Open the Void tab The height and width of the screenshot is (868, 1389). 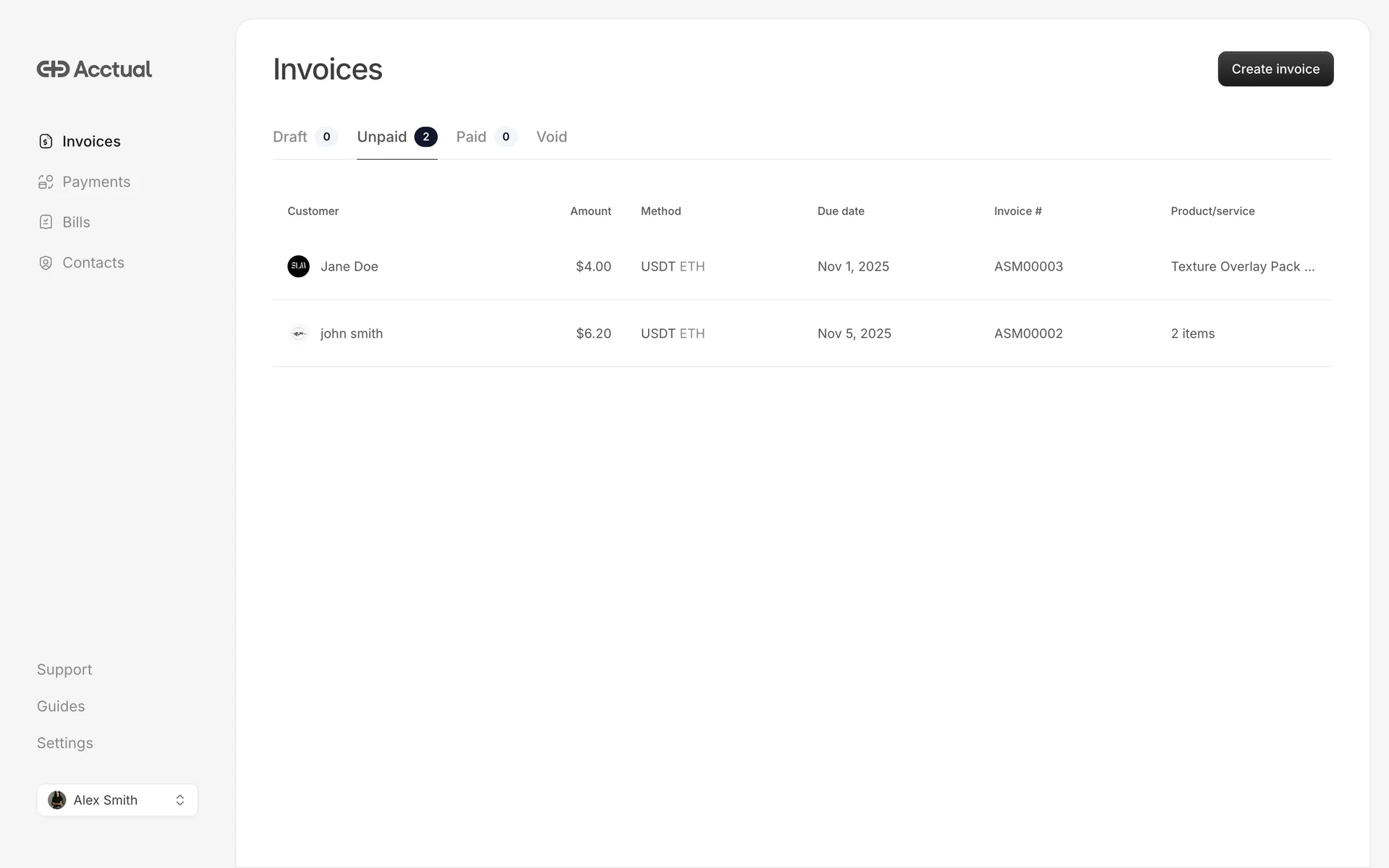point(551,137)
